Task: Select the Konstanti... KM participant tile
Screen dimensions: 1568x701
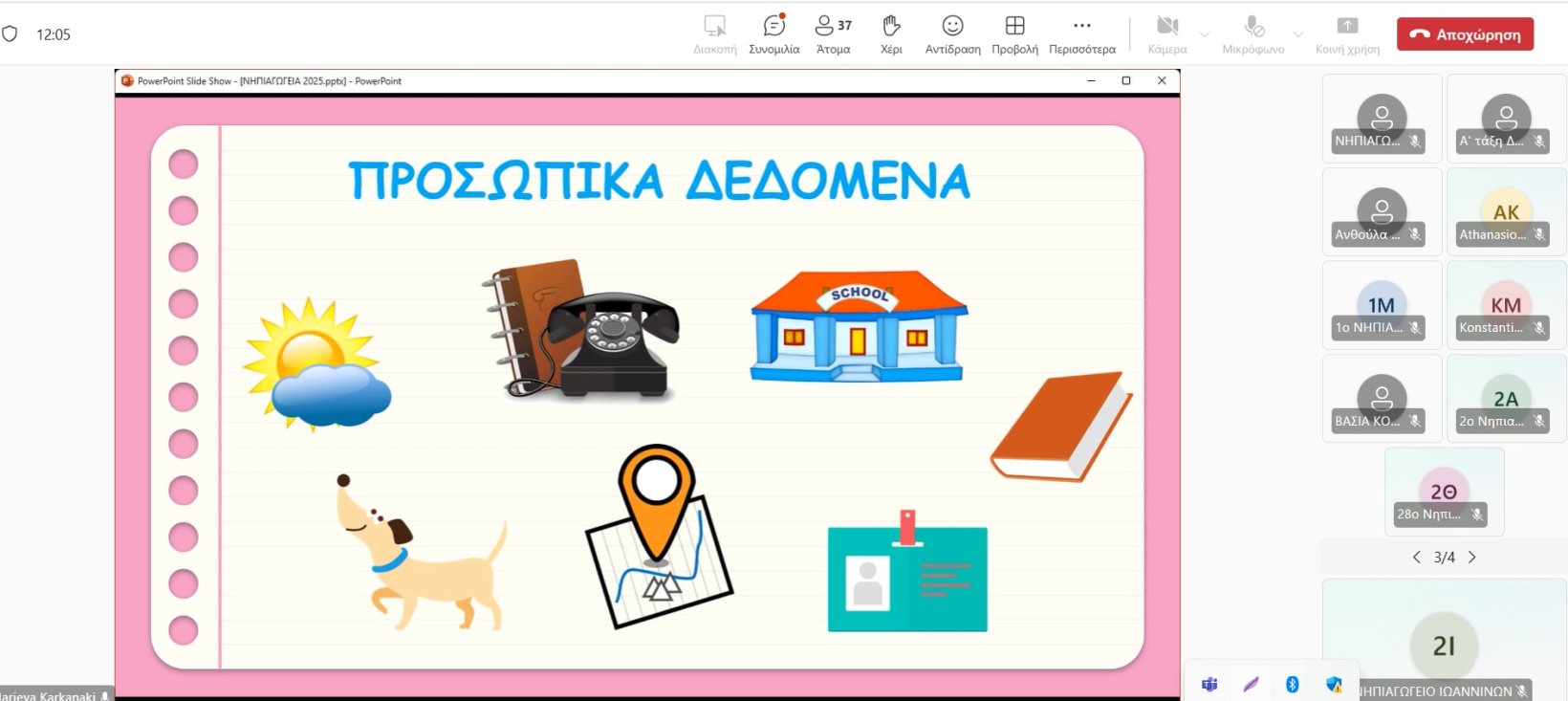Action: click(x=1506, y=306)
